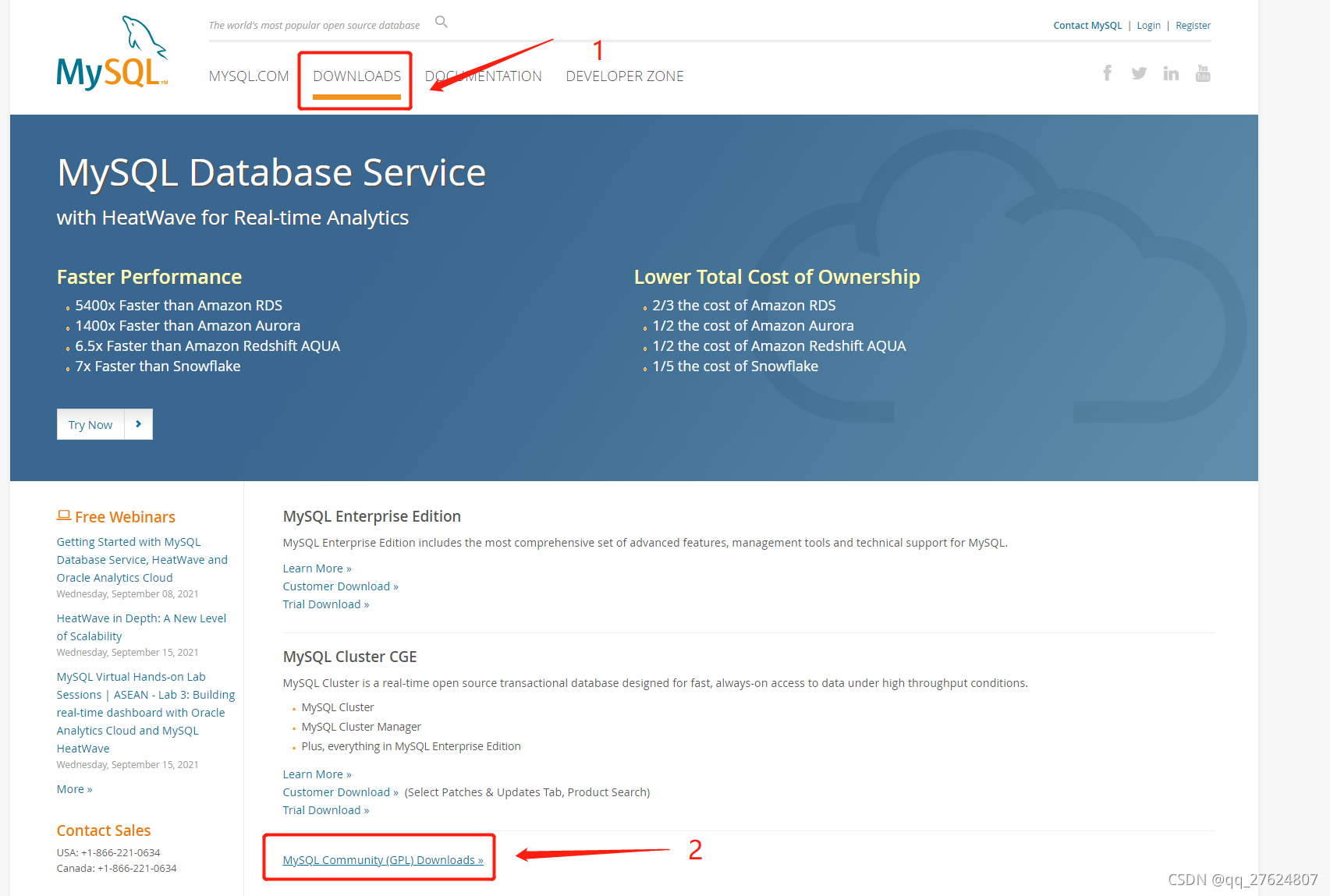Screen dimensions: 1330x896
Task: Click the More » webinars link
Action: point(74,789)
